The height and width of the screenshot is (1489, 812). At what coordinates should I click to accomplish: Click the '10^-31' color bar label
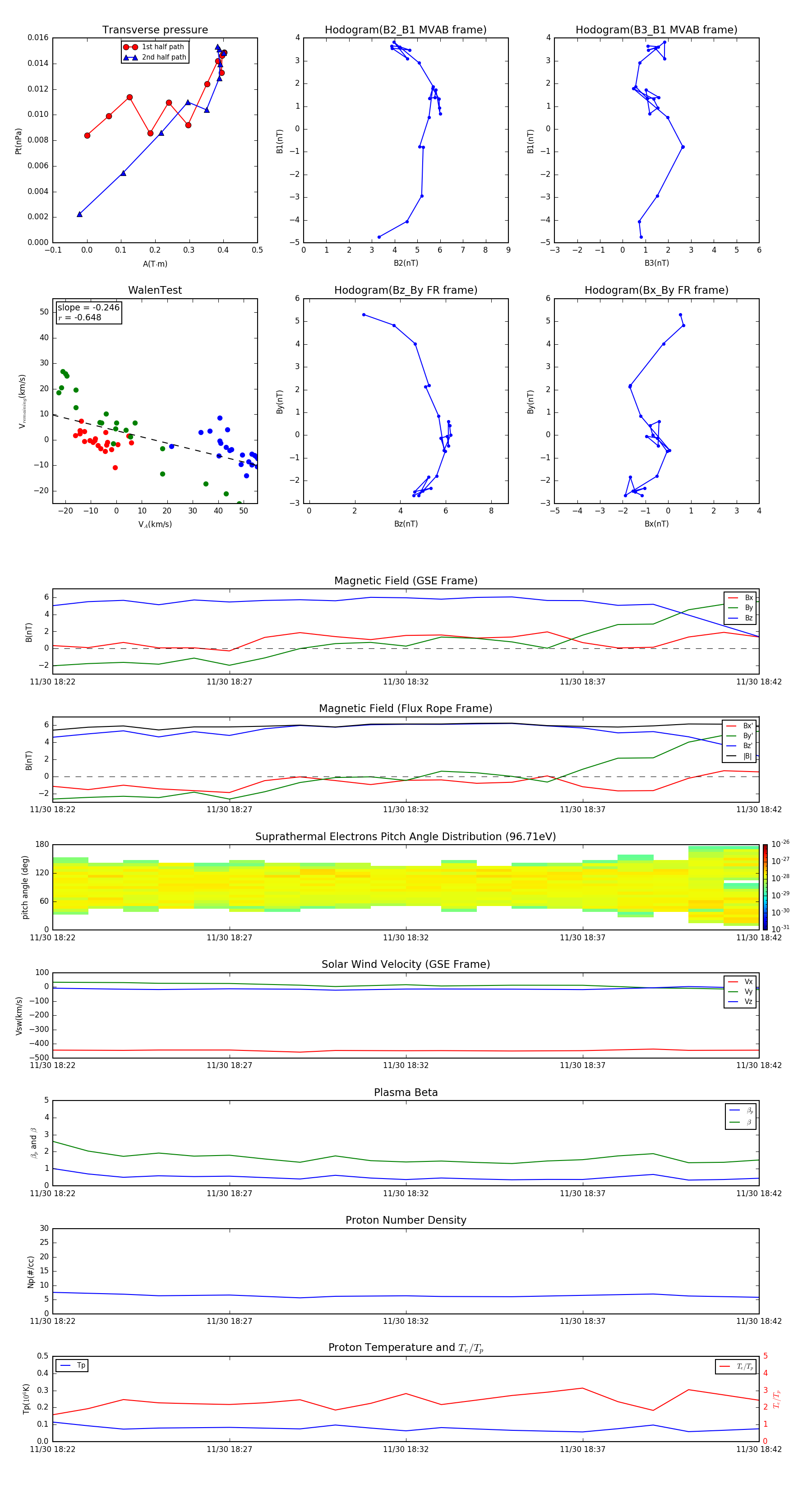(x=781, y=929)
